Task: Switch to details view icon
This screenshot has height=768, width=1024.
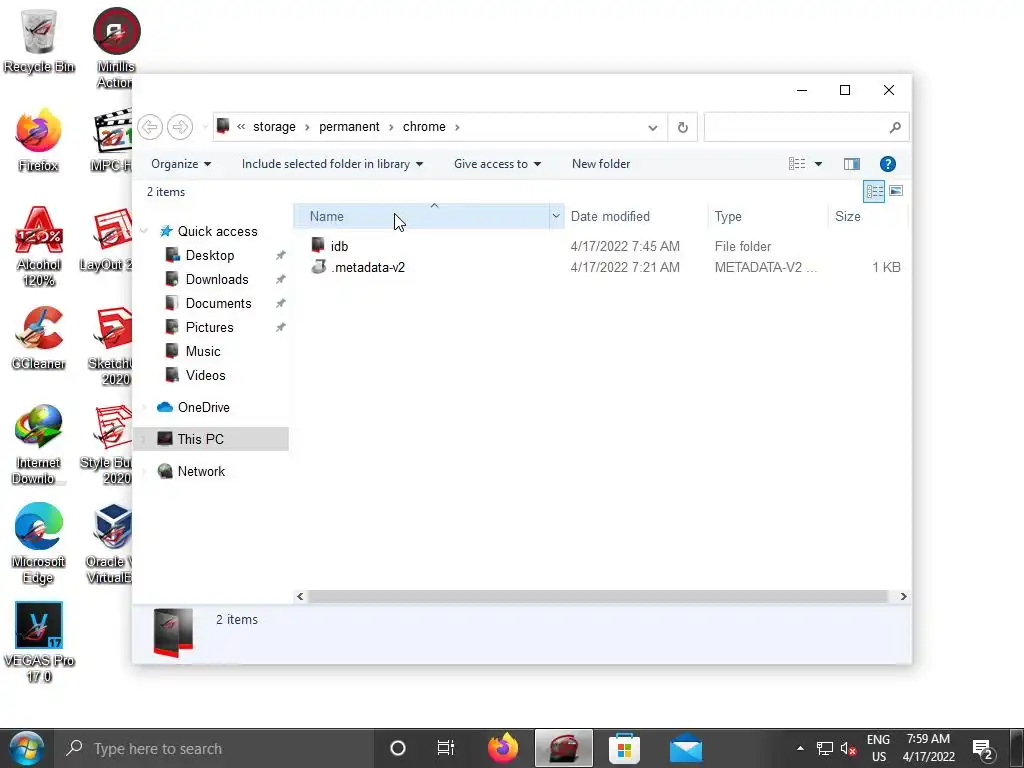Action: (x=874, y=191)
